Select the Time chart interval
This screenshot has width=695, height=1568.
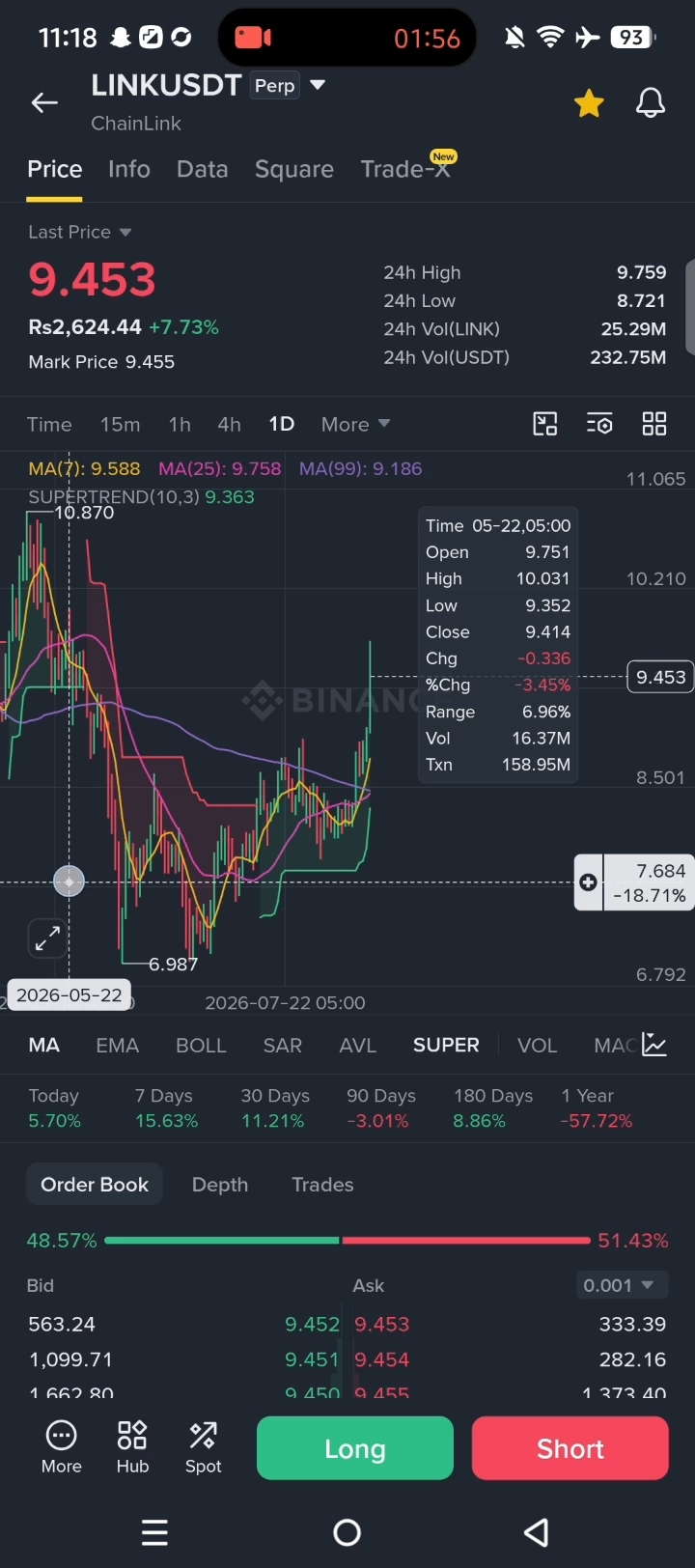pyautogui.click(x=49, y=424)
